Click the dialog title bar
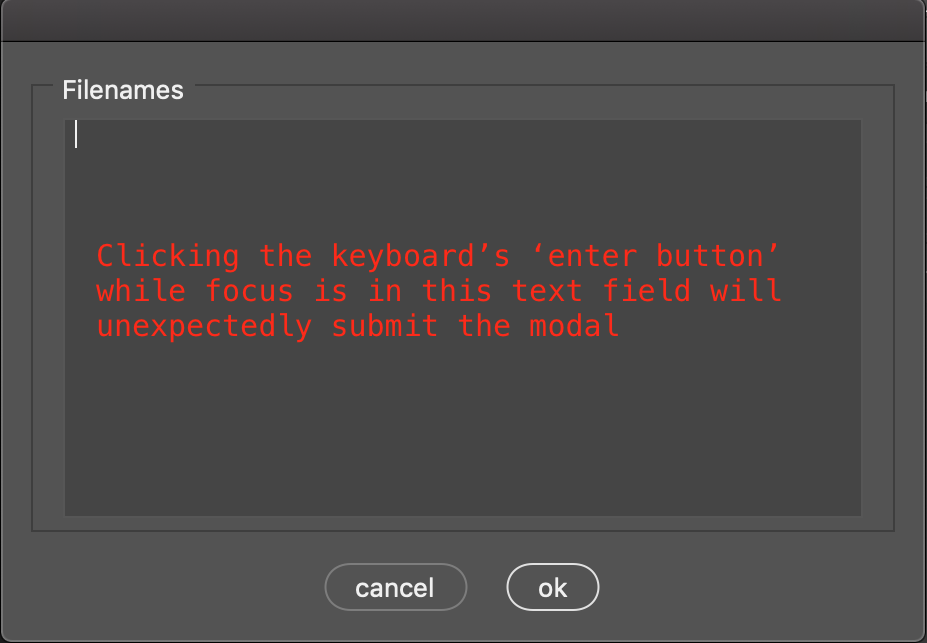927x643 pixels. point(463,16)
